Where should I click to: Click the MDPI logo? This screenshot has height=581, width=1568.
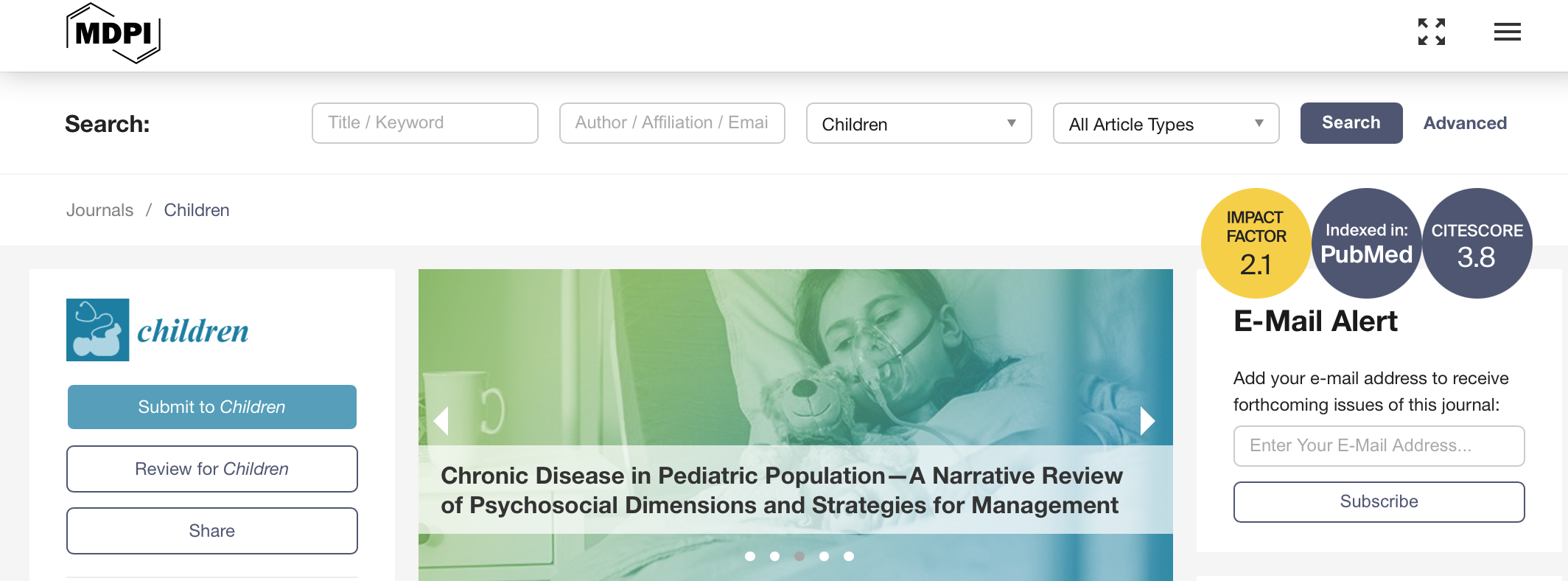point(113,33)
